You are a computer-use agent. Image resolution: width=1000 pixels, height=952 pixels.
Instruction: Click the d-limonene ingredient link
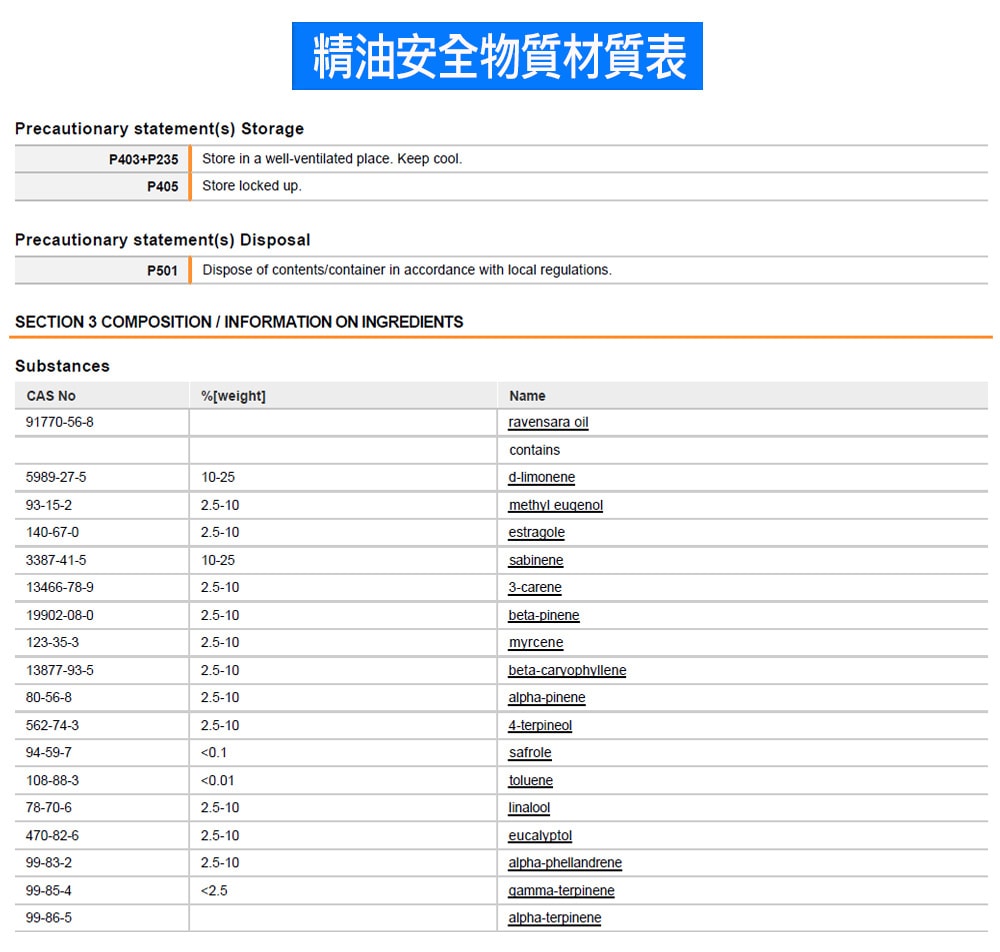click(x=541, y=477)
